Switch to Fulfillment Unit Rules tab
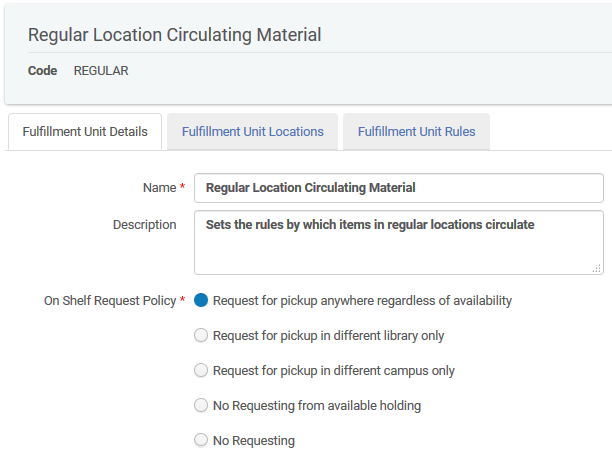Screen dimensions: 612x454 [x=416, y=132]
